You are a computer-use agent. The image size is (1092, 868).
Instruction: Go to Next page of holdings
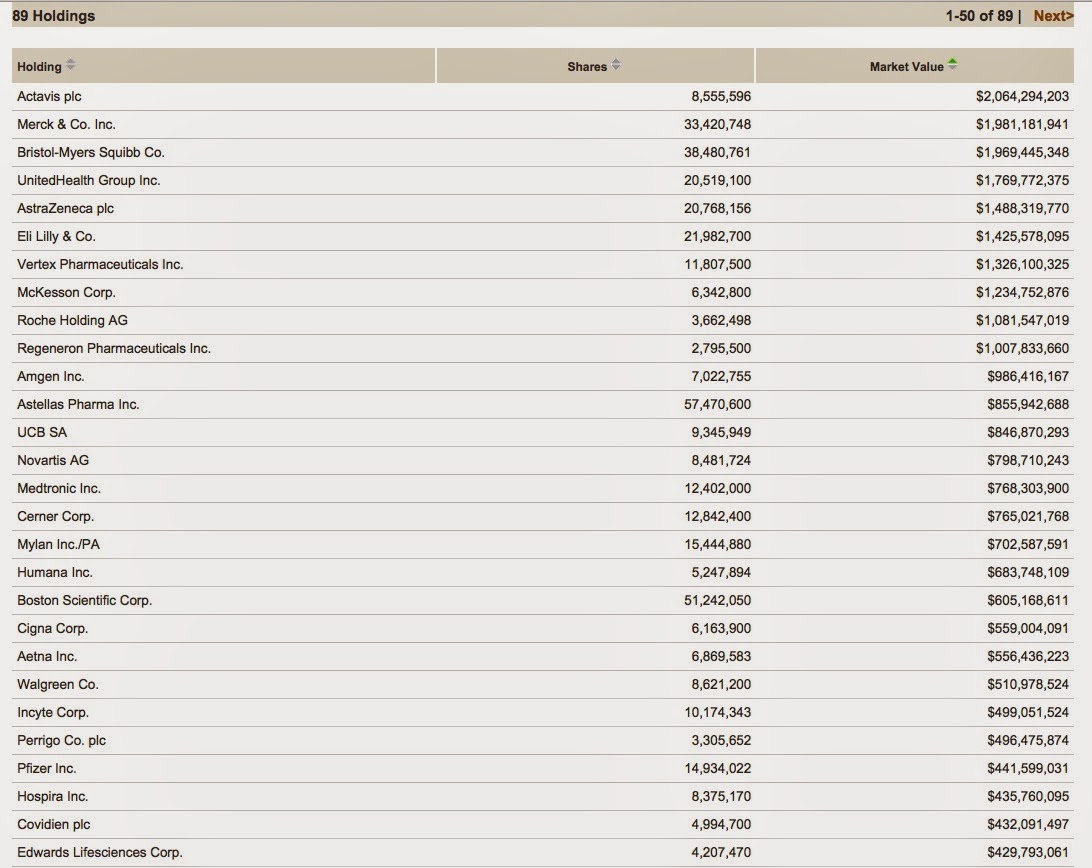coord(1053,16)
